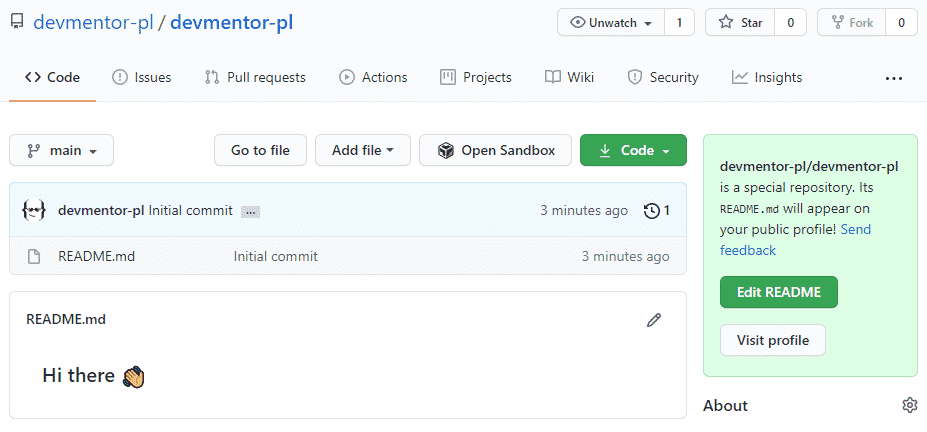Go to the Actions tab
This screenshot has height=432, width=927.
click(x=373, y=77)
